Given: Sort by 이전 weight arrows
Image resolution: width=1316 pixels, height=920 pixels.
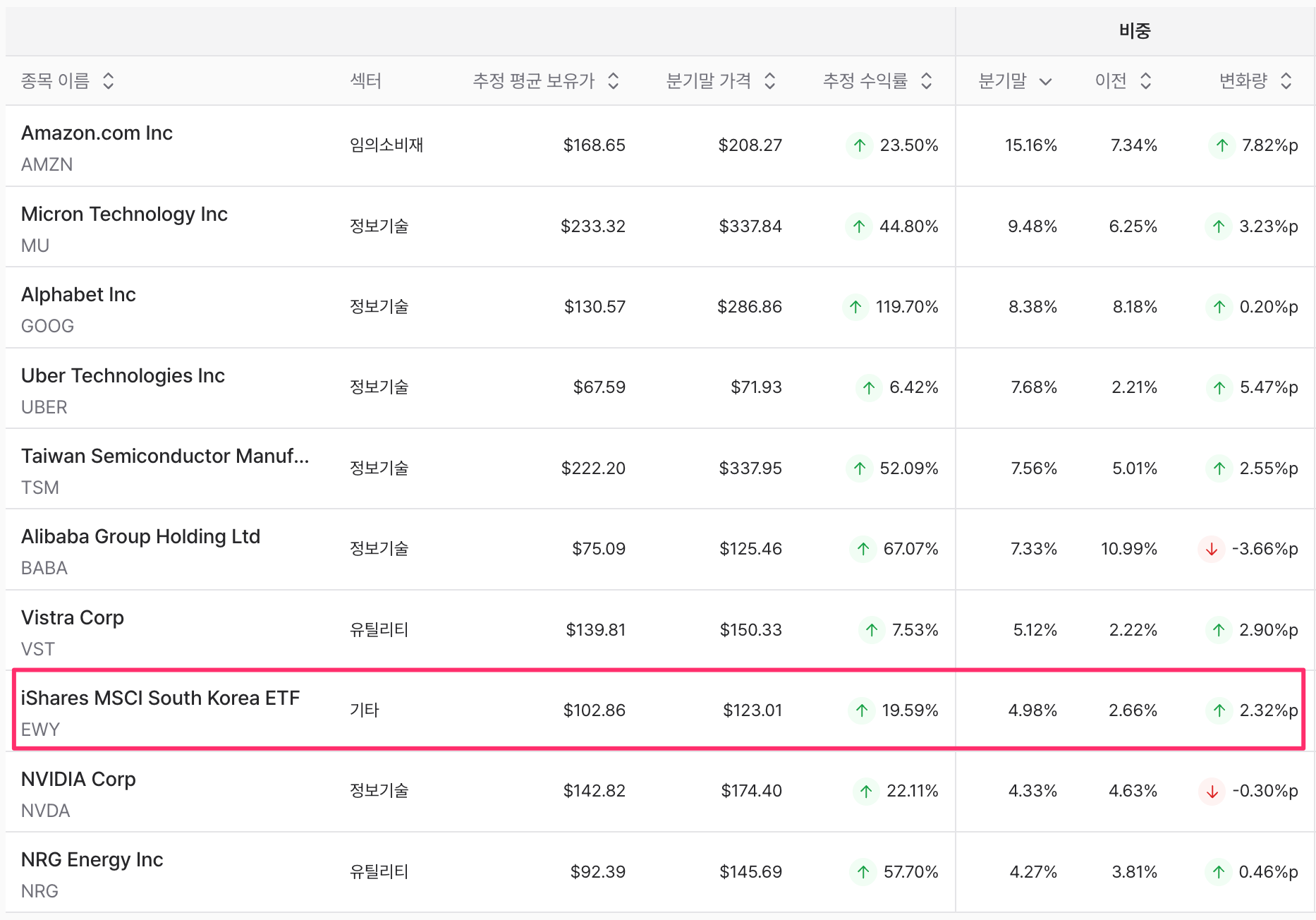Looking at the screenshot, I should 1146,81.
